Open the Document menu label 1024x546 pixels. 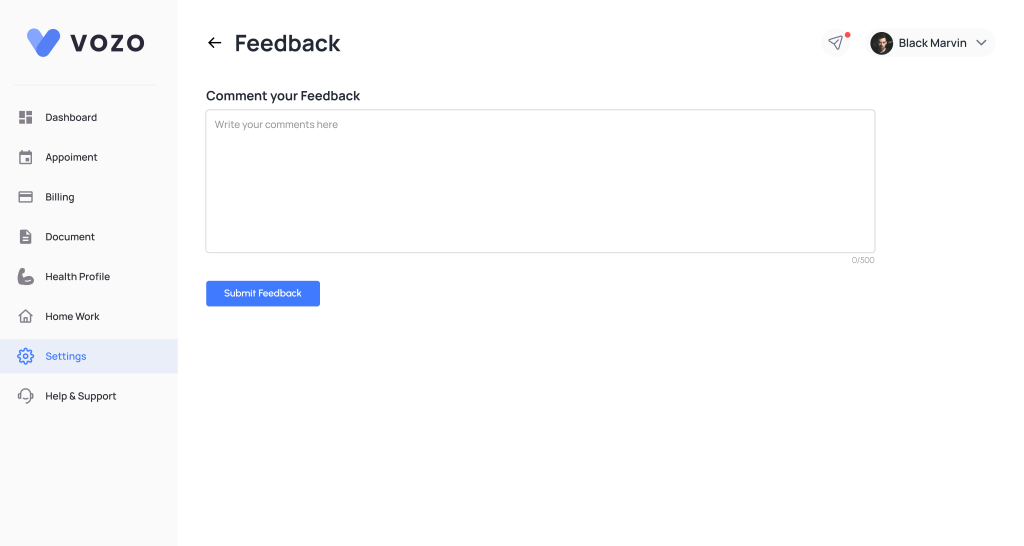pyautogui.click(x=70, y=237)
